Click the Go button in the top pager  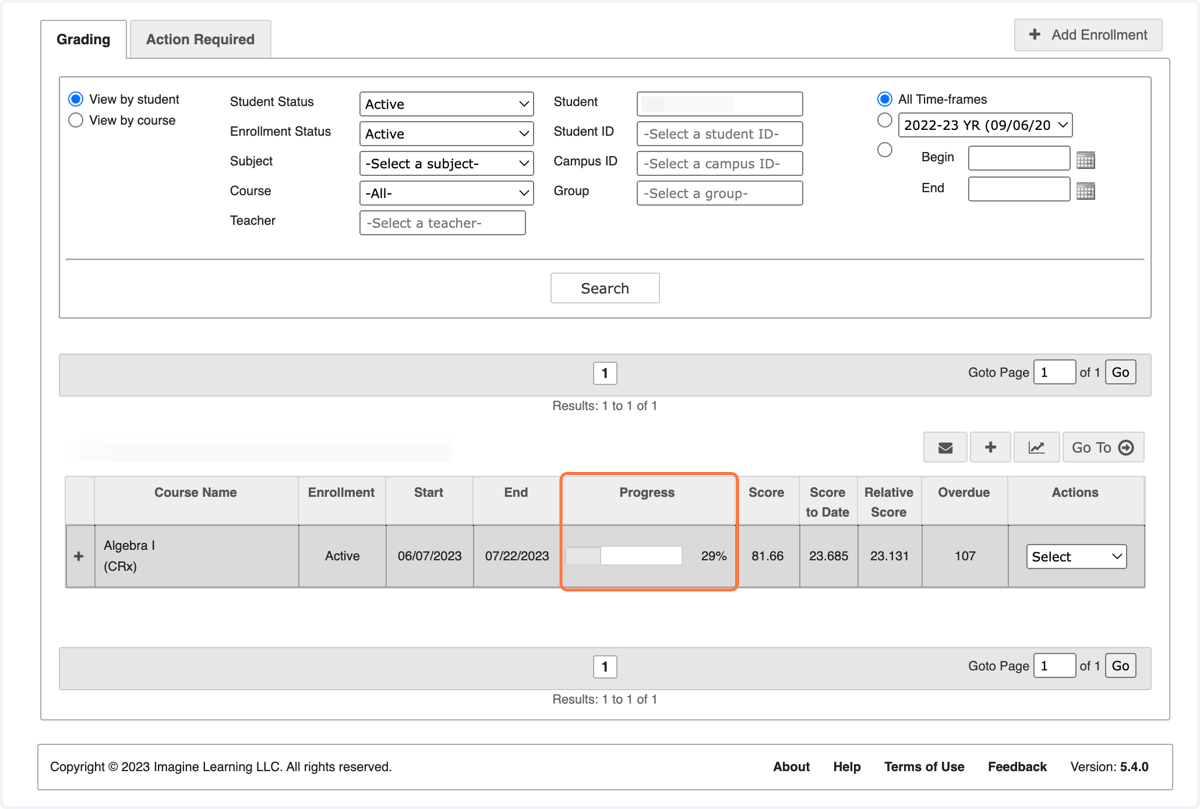(x=1121, y=372)
